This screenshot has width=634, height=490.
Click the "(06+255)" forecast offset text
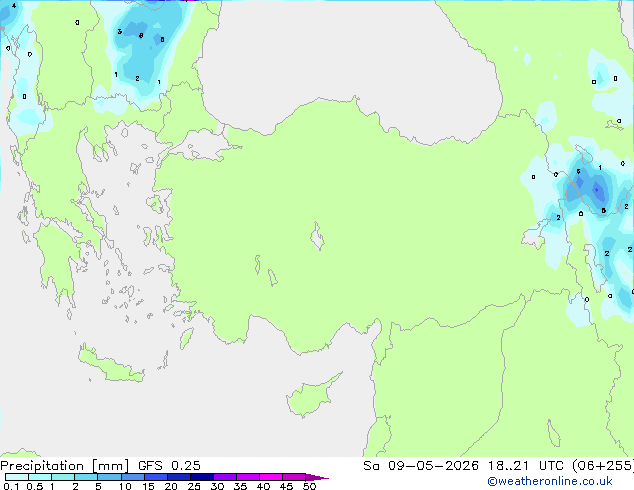[x=603, y=466]
